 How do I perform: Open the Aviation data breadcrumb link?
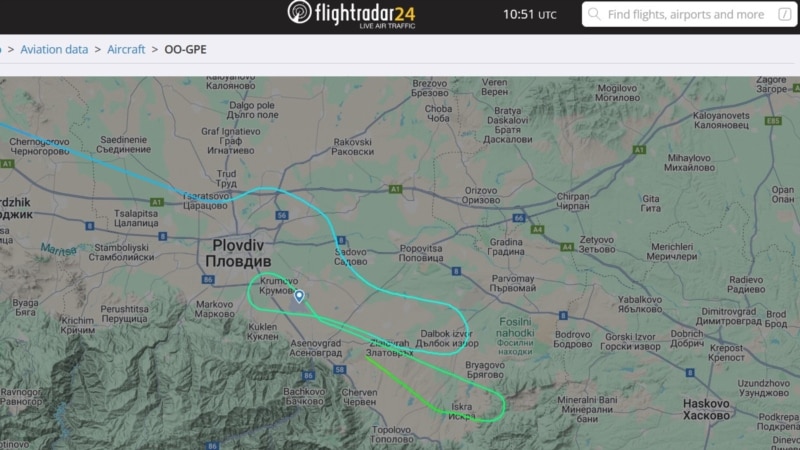pos(54,49)
